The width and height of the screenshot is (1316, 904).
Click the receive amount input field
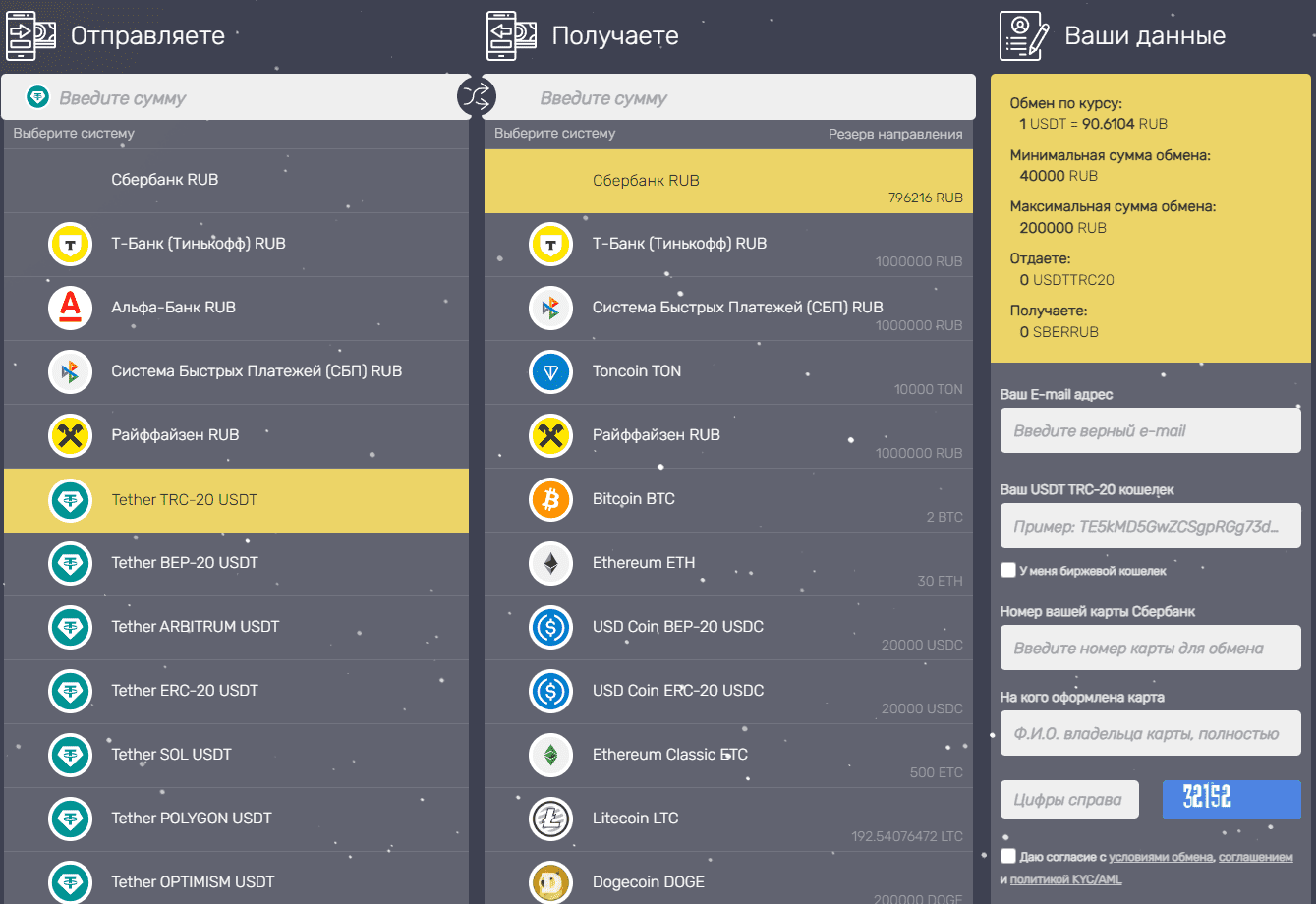(x=728, y=97)
